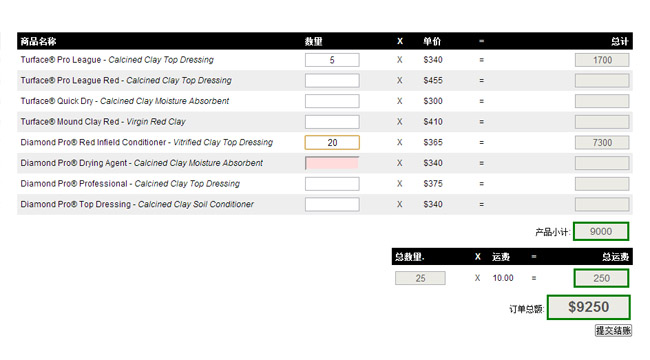The width and height of the screenshot is (650, 360).
Task: Select the total shipping field showing 250
Action: (601, 278)
